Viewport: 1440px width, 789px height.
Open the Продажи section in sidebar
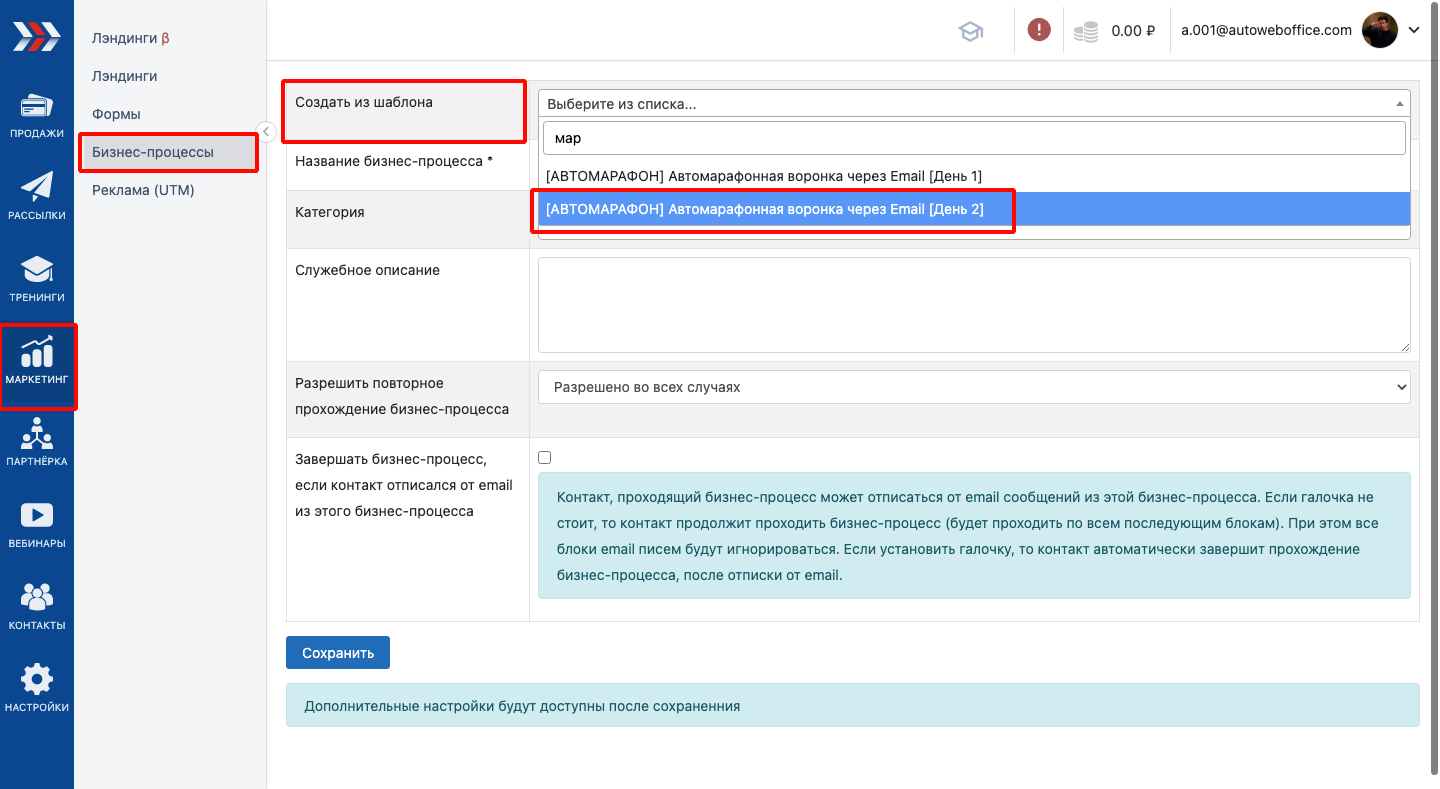click(x=37, y=114)
